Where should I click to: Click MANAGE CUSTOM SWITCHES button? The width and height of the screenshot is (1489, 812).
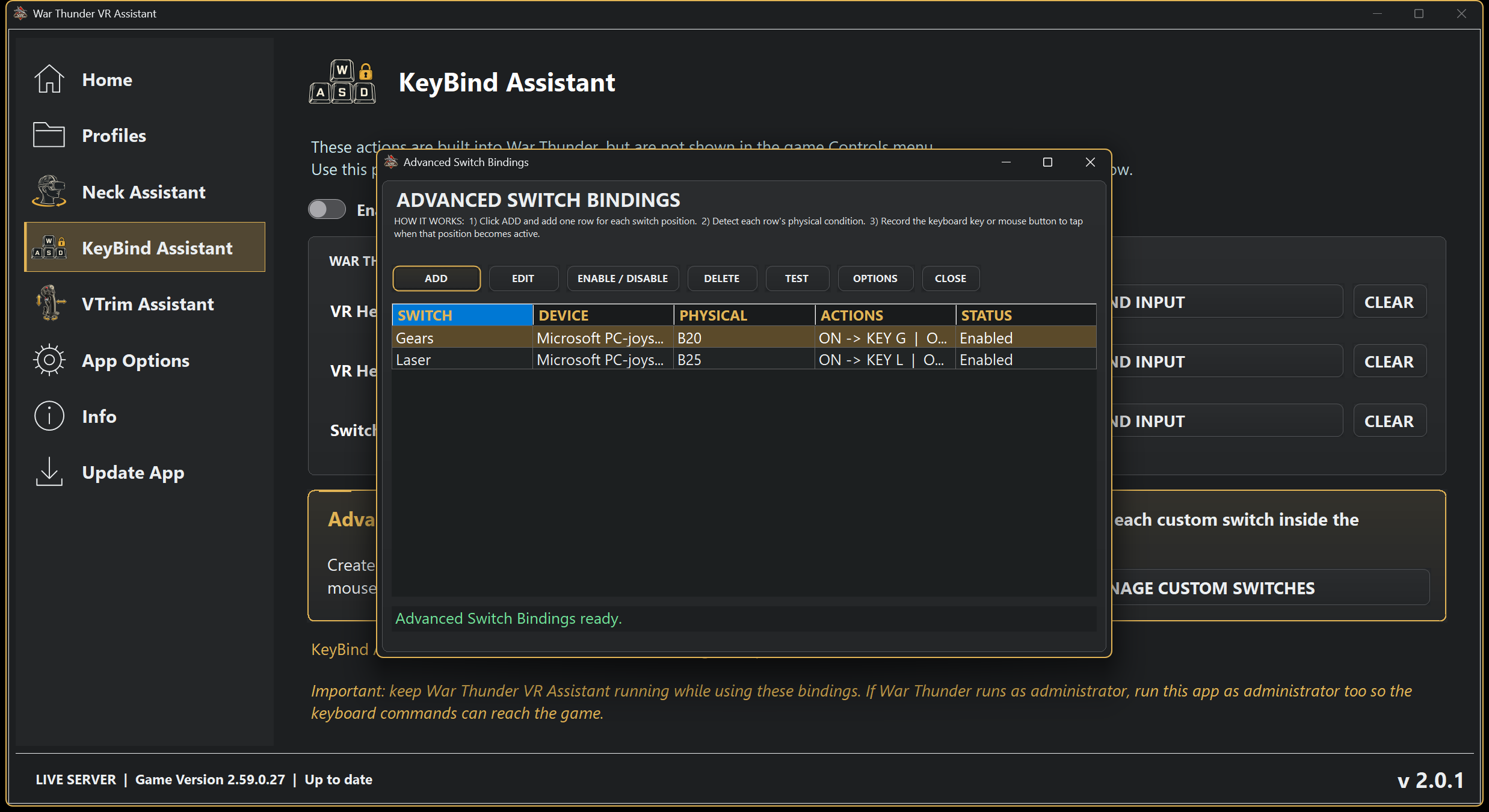1271,587
